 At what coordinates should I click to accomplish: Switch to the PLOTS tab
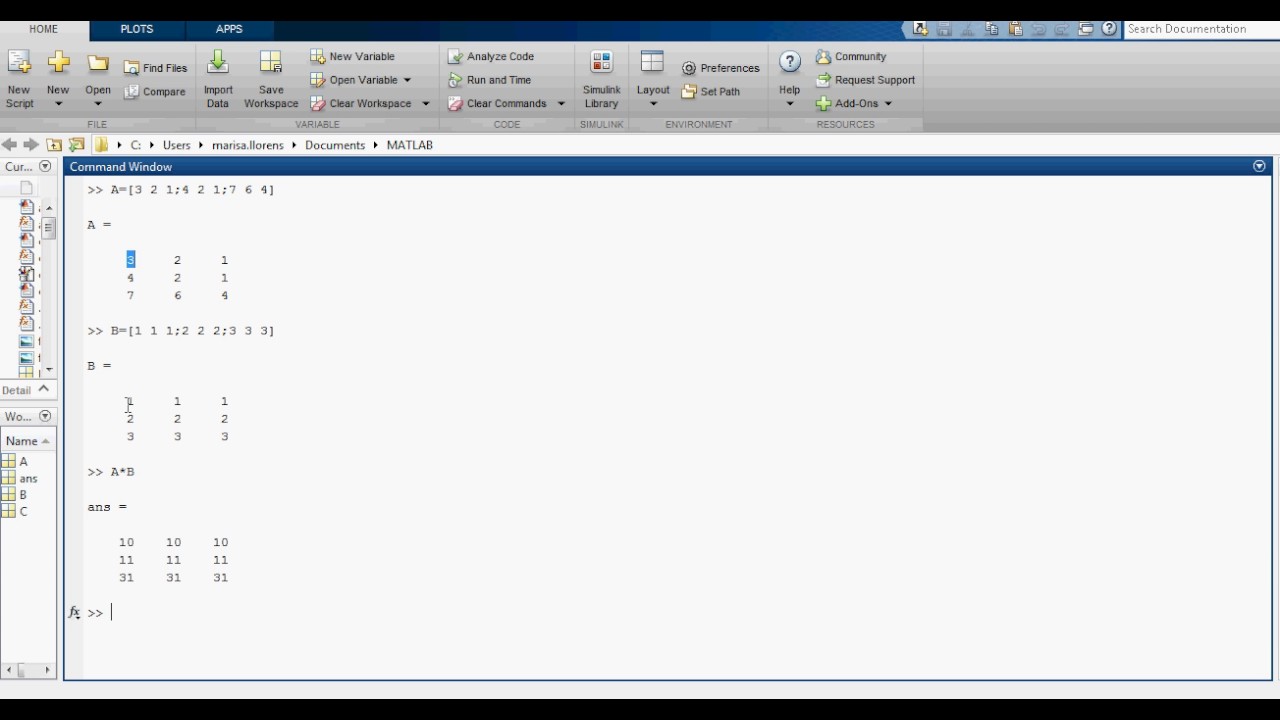point(137,29)
